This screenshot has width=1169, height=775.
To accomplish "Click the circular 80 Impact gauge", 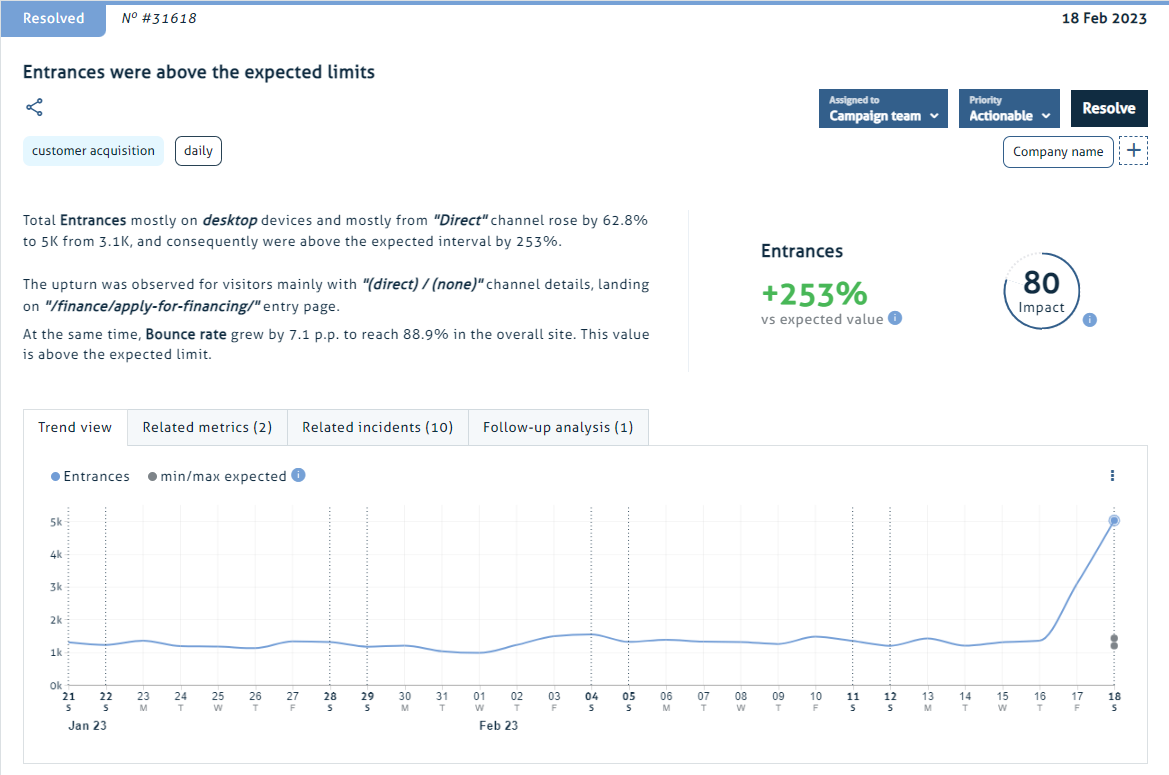I will tap(1041, 291).
